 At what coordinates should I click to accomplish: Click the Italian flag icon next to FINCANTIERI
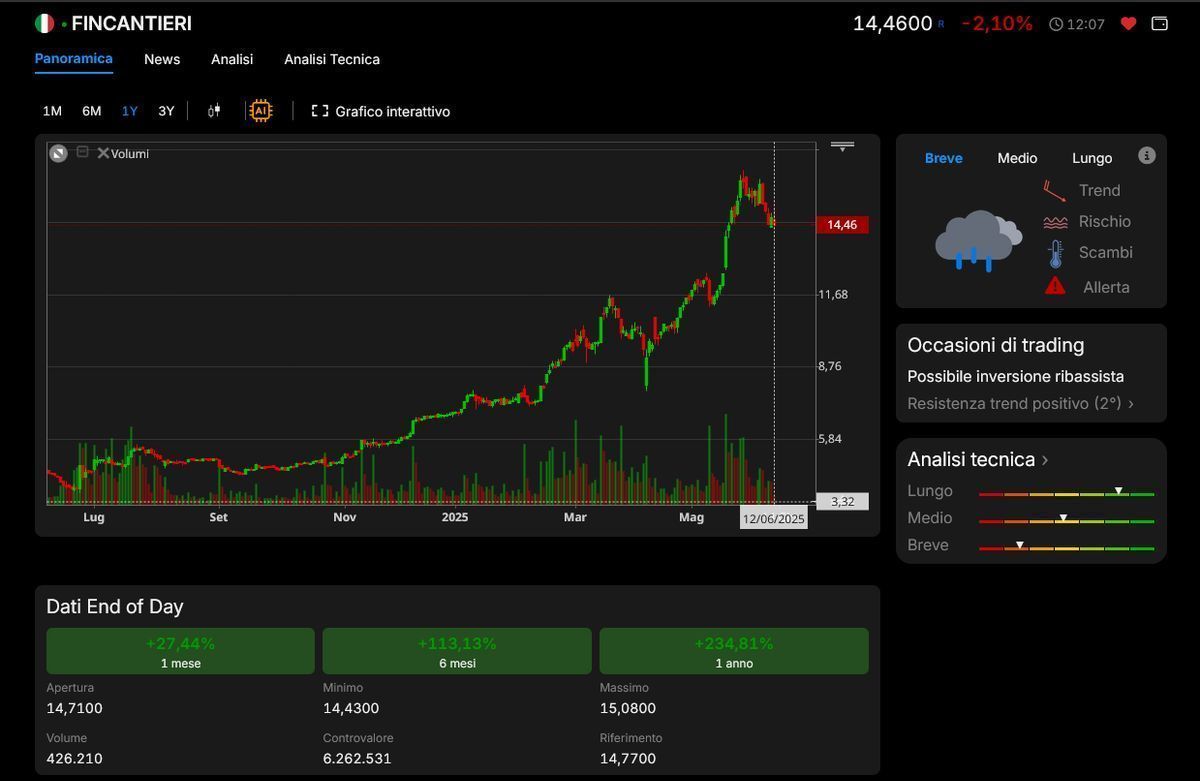pos(44,23)
